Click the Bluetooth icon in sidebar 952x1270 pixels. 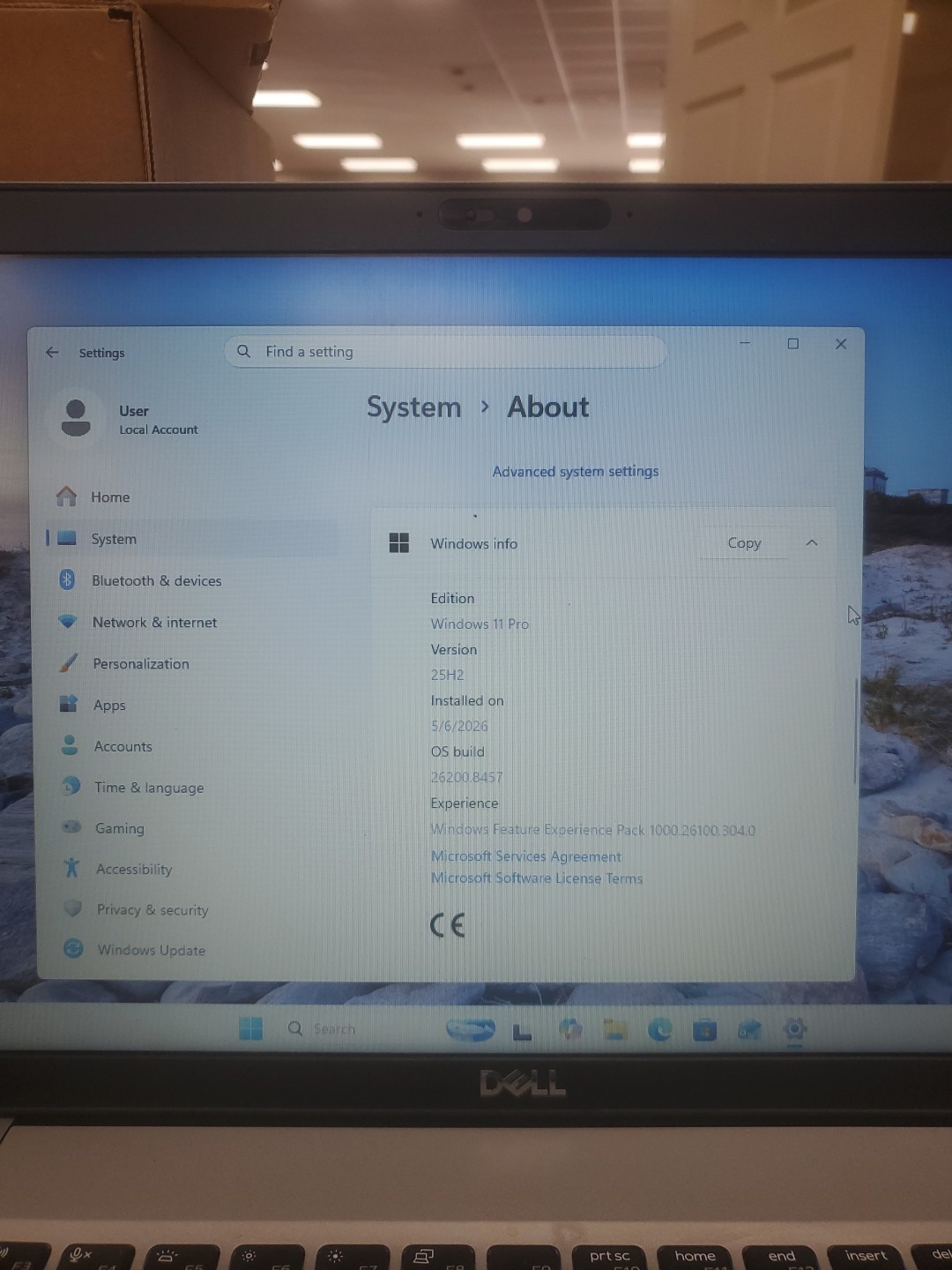click(x=67, y=579)
